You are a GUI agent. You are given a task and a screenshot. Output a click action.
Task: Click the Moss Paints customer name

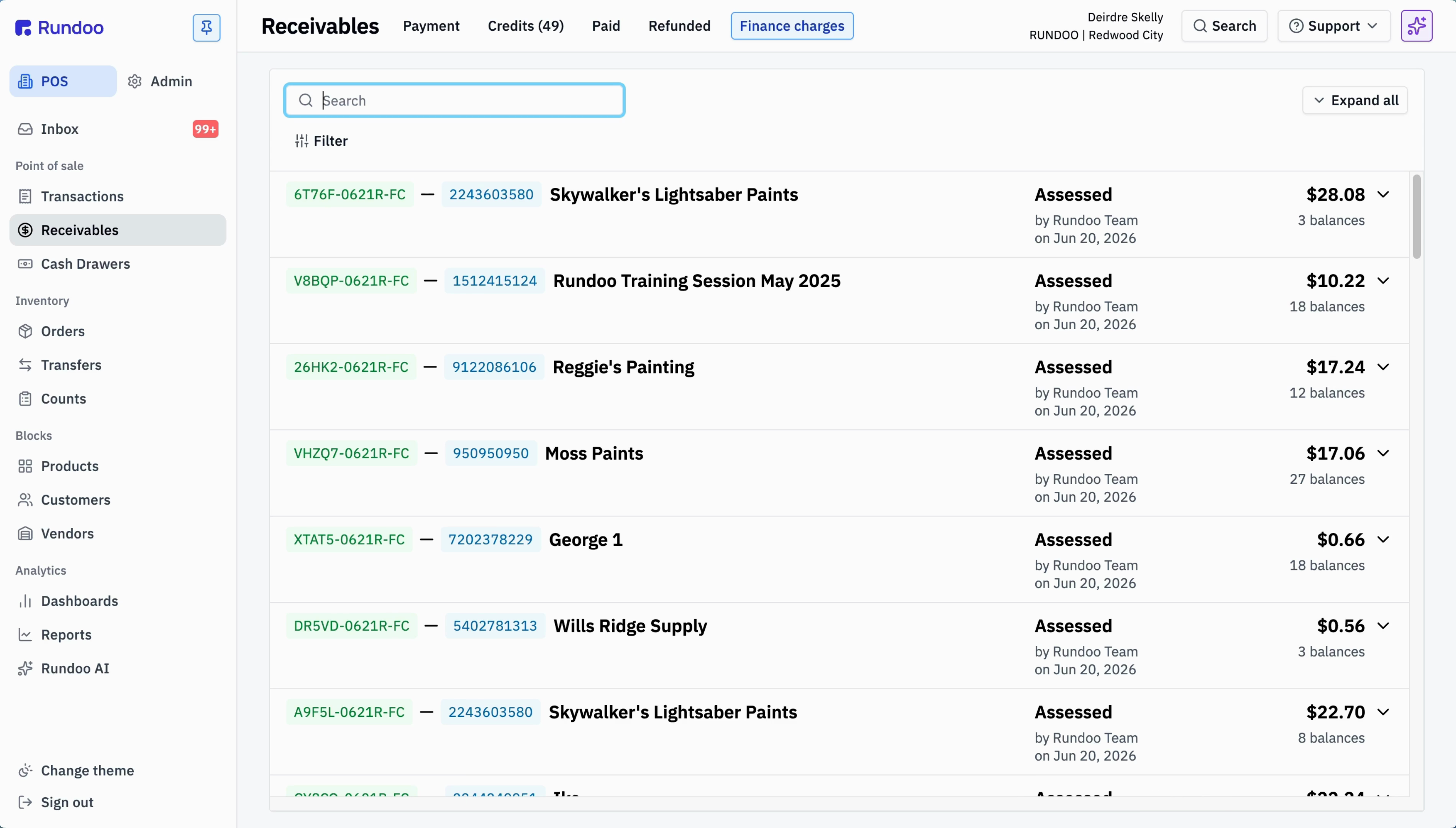coord(594,453)
